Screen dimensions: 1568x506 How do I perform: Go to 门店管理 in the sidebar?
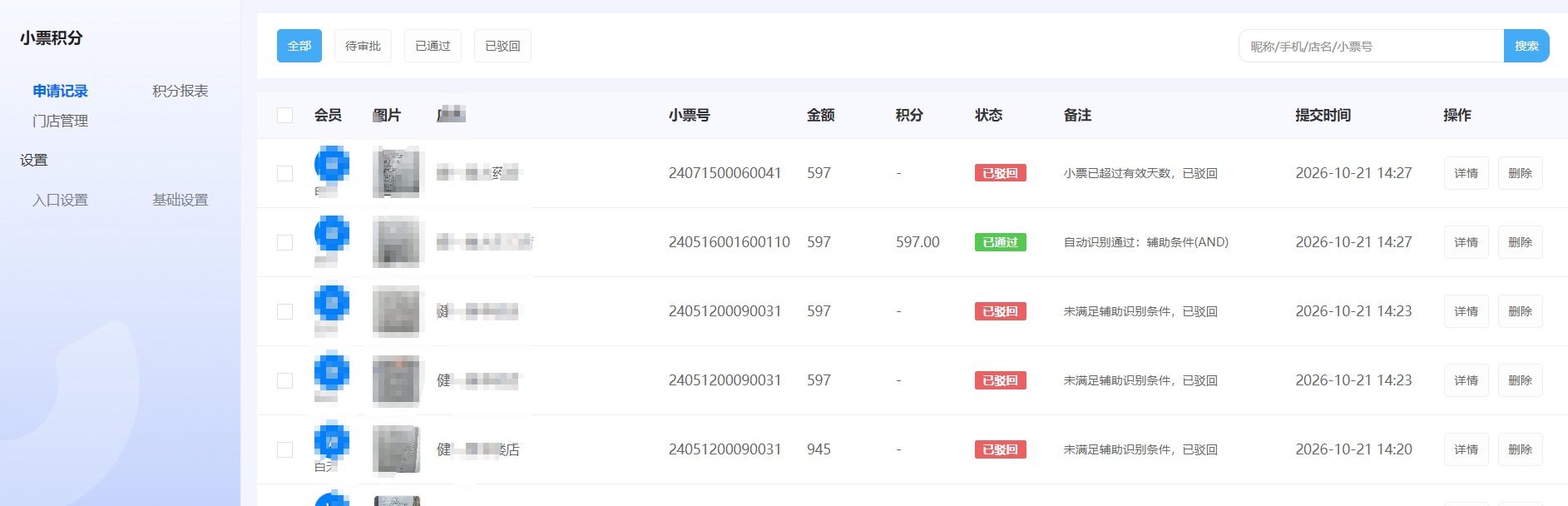pyautogui.click(x=60, y=121)
